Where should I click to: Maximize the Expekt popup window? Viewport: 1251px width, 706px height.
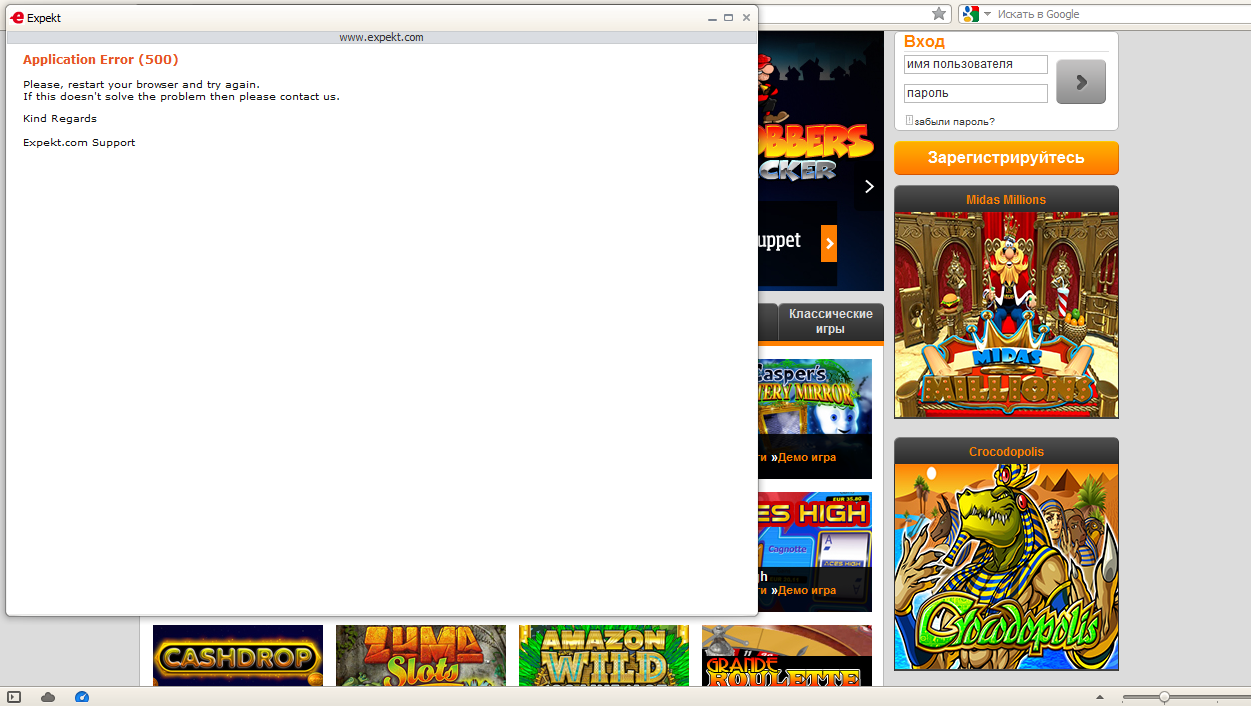click(729, 18)
